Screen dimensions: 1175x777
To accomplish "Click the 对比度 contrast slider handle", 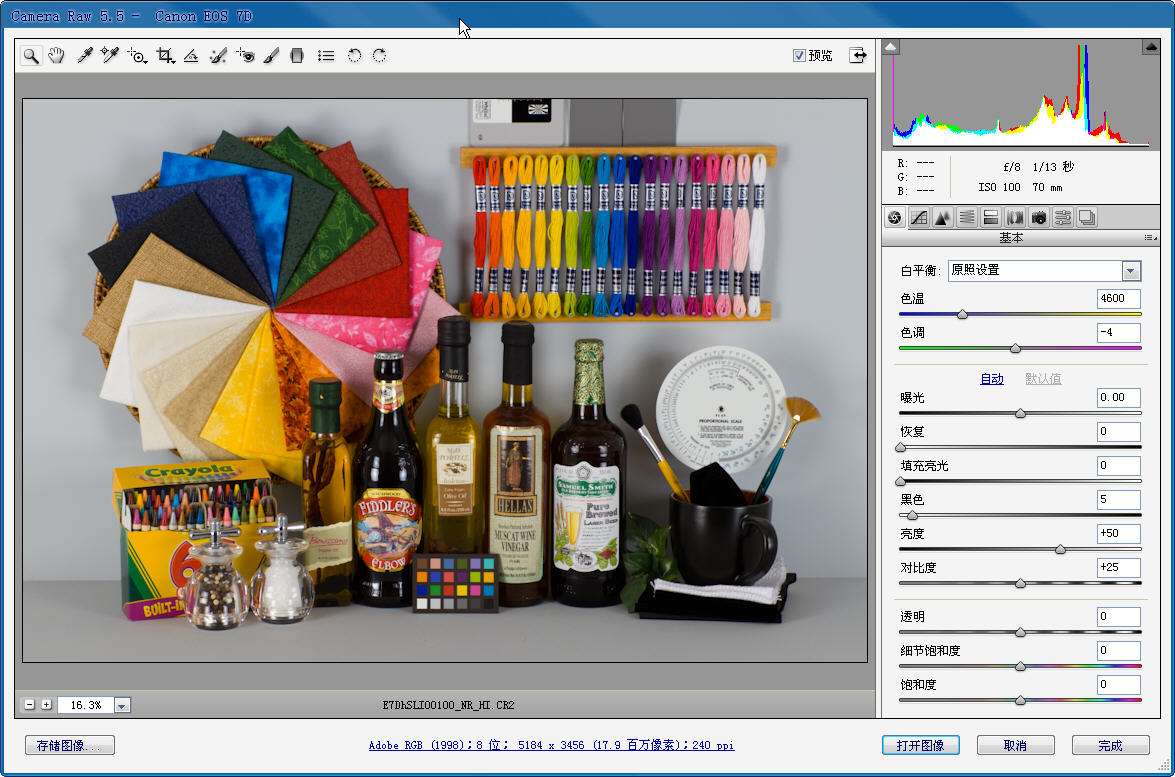I will click(x=1020, y=583).
